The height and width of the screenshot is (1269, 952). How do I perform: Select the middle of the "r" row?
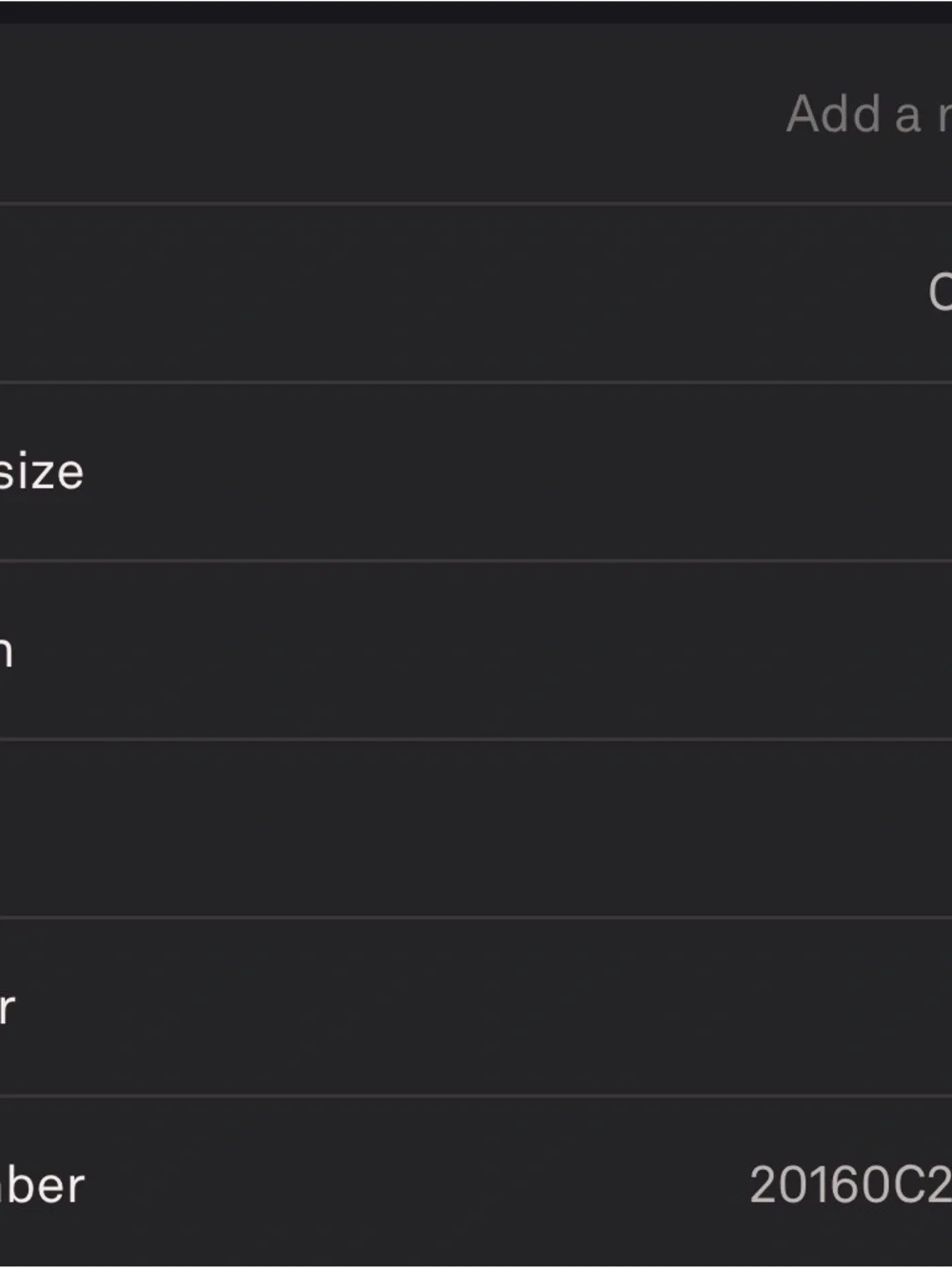(x=476, y=1007)
